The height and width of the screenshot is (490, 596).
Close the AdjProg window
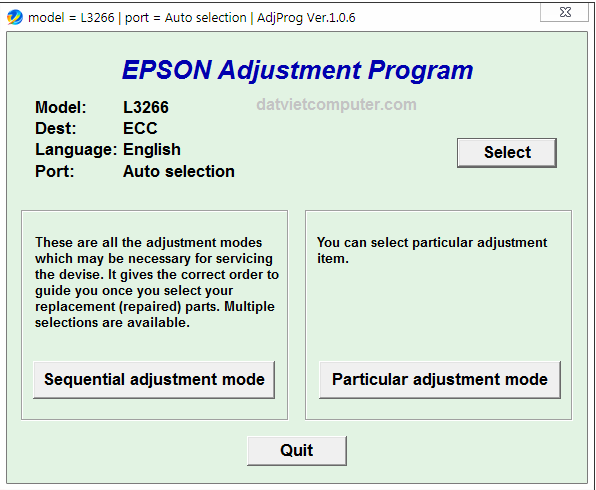point(564,12)
